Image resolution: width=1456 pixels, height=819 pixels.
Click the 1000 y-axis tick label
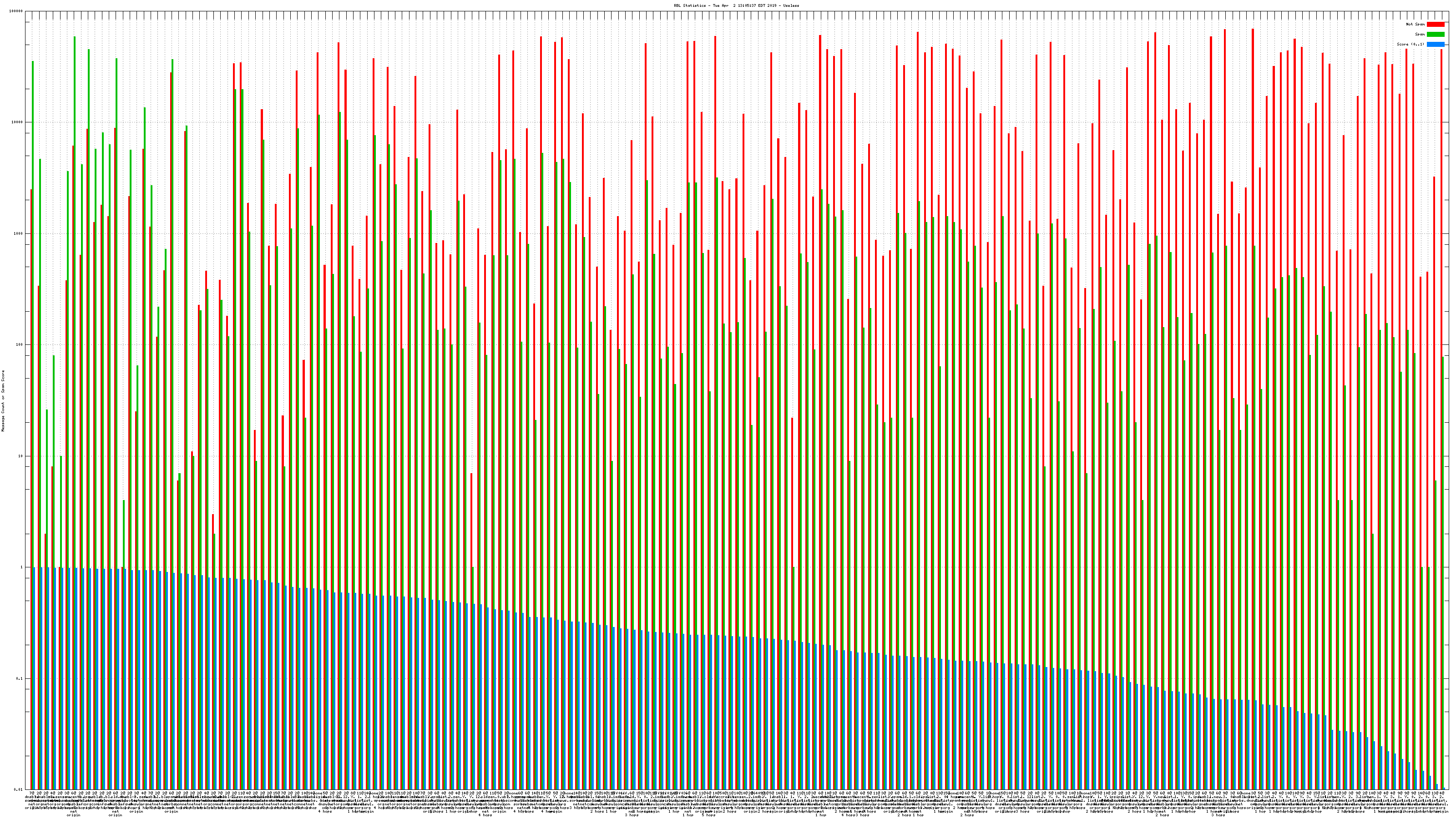tap(19, 233)
